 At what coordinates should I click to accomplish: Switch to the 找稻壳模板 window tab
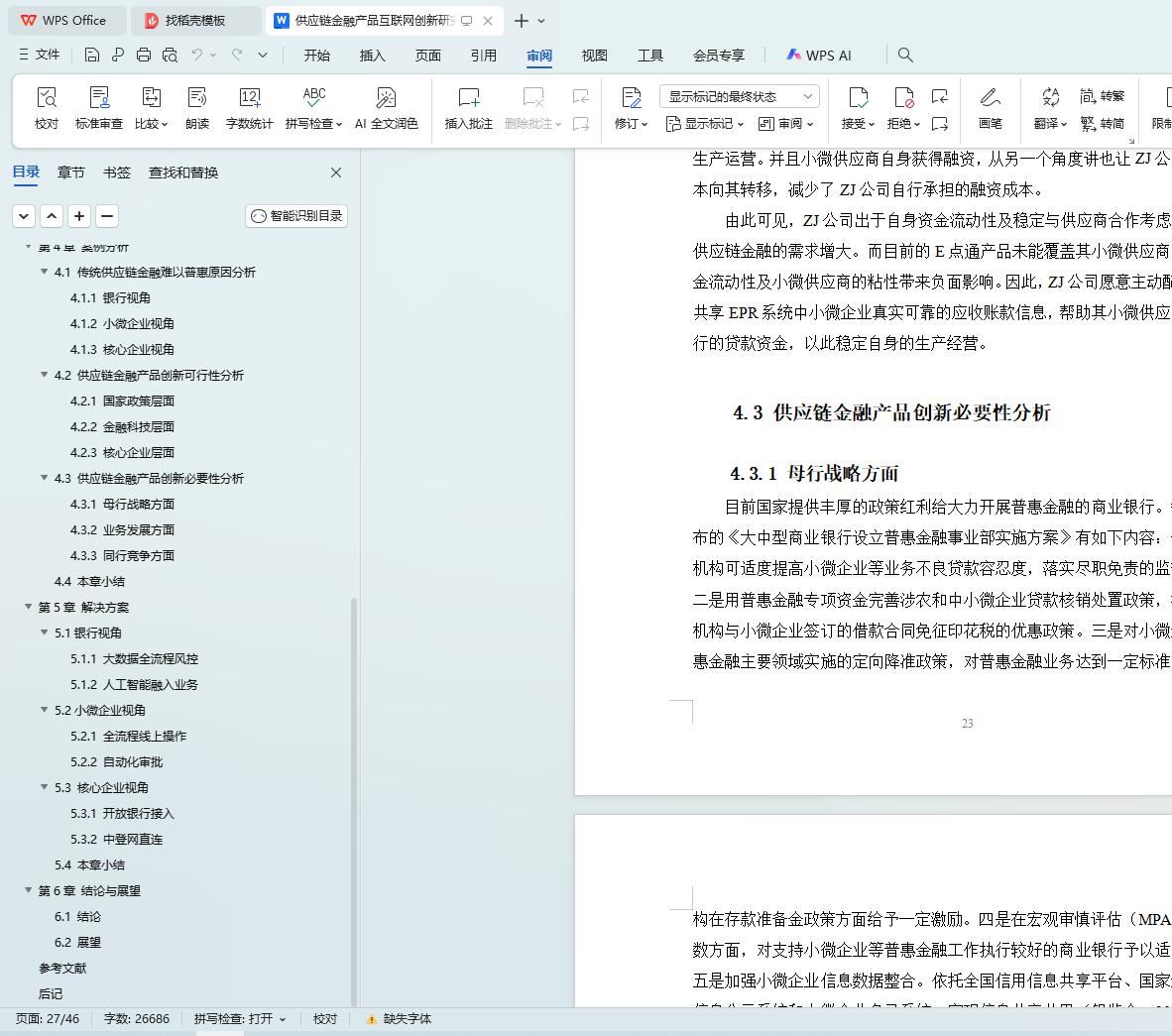195,21
